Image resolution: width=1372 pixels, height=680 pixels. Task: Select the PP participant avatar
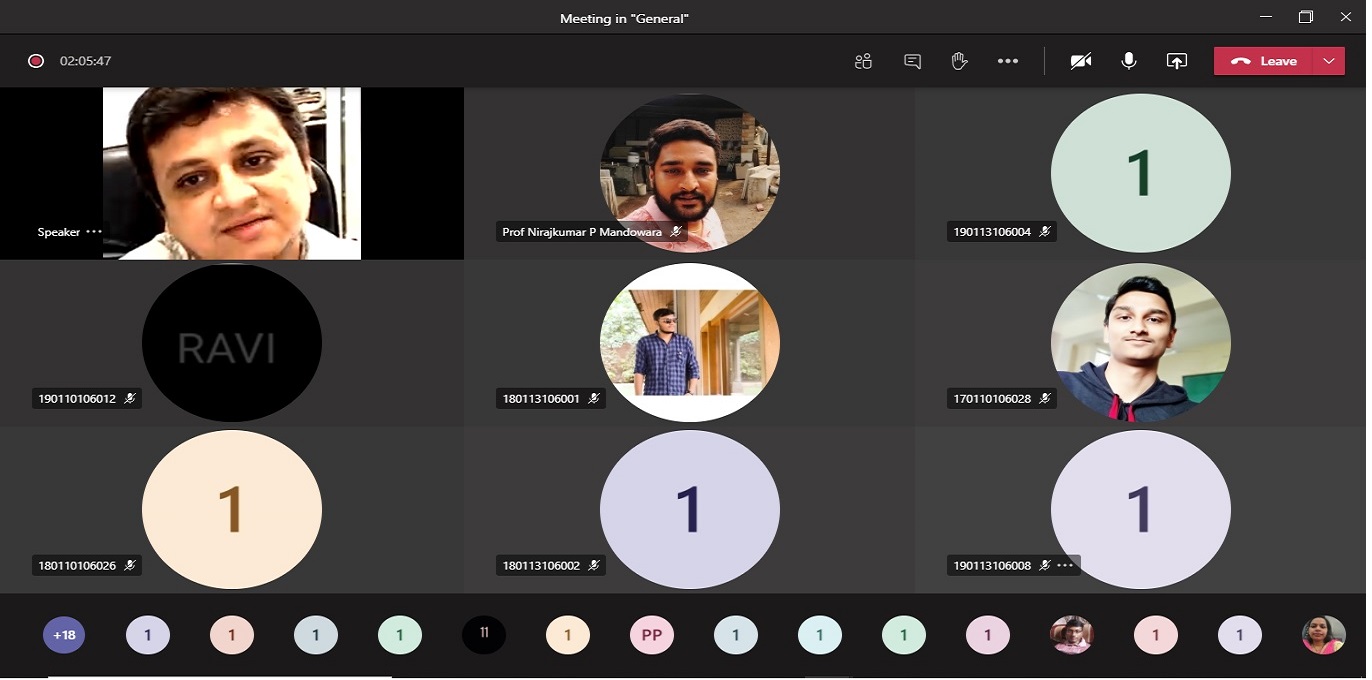[651, 635]
